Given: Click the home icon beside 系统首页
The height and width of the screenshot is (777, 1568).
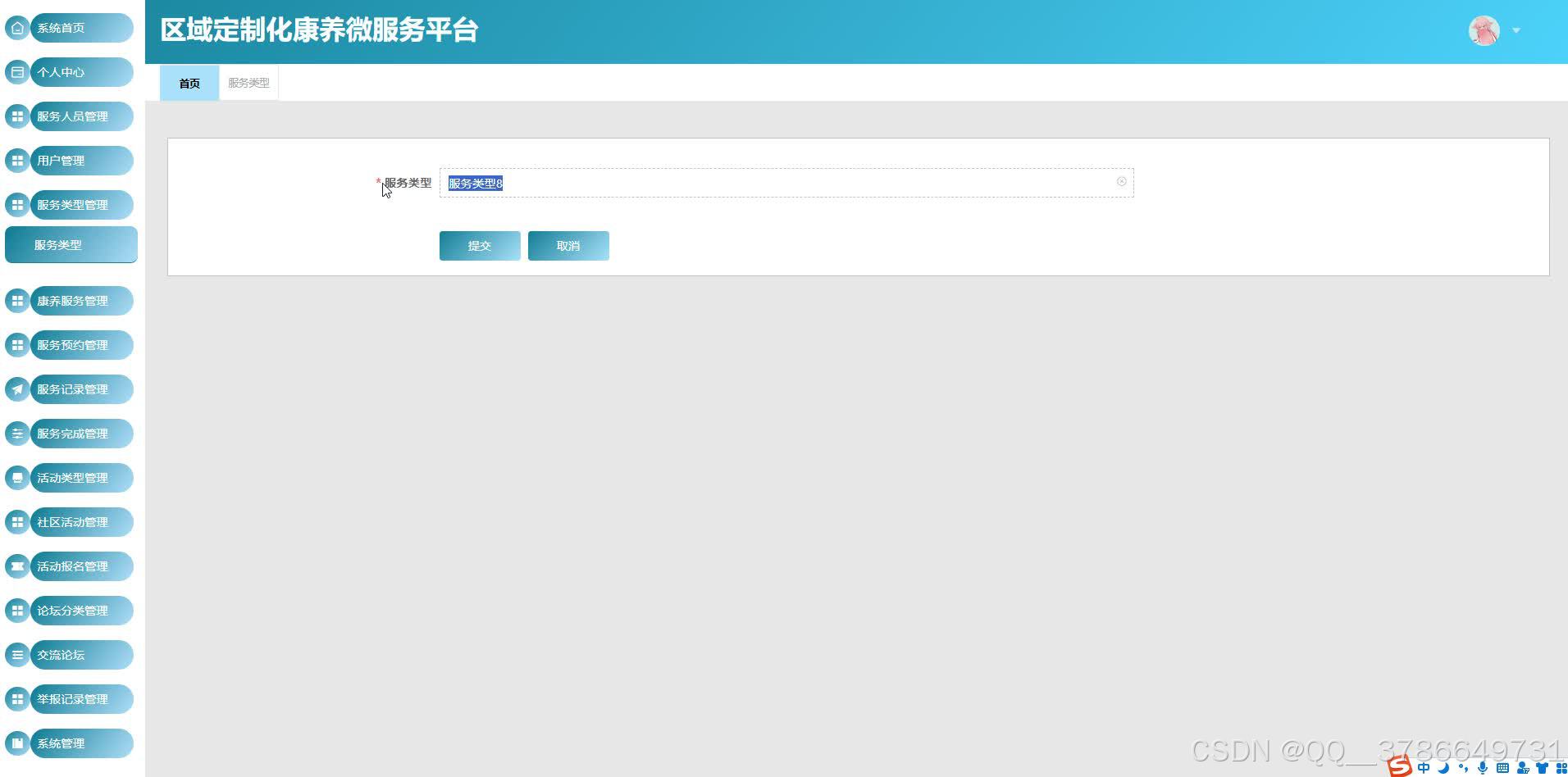Looking at the screenshot, I should point(17,28).
